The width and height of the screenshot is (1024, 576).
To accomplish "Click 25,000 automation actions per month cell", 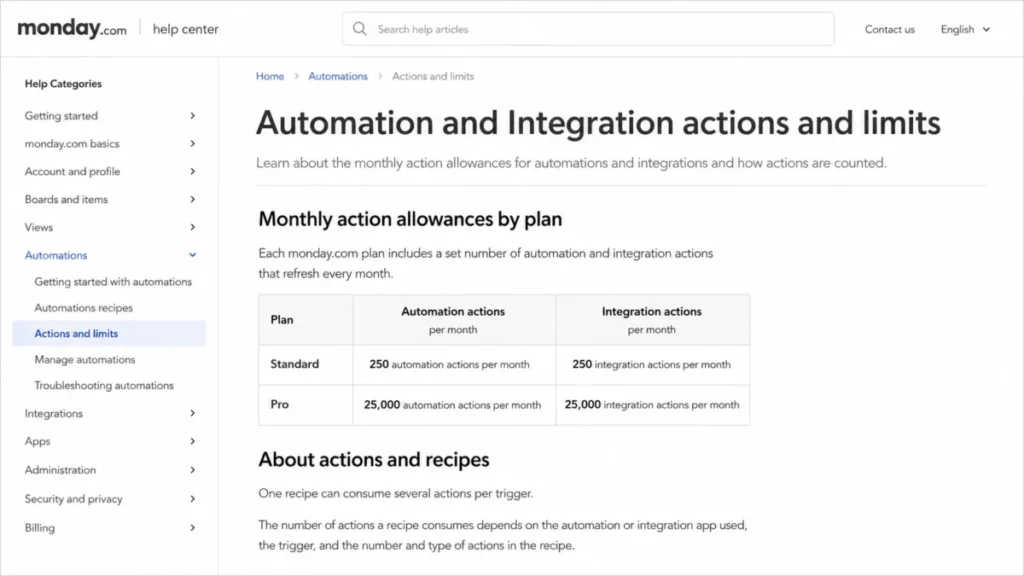I will click(x=455, y=405).
